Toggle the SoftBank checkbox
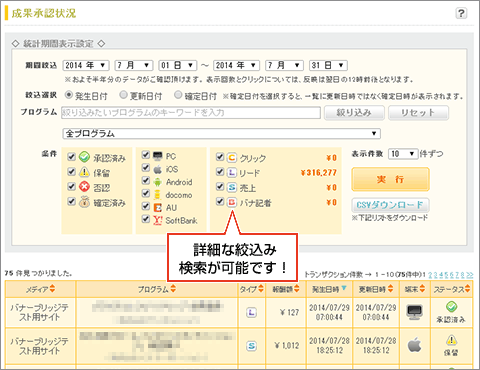This screenshot has width=480, height=370. pyautogui.click(x=146, y=219)
